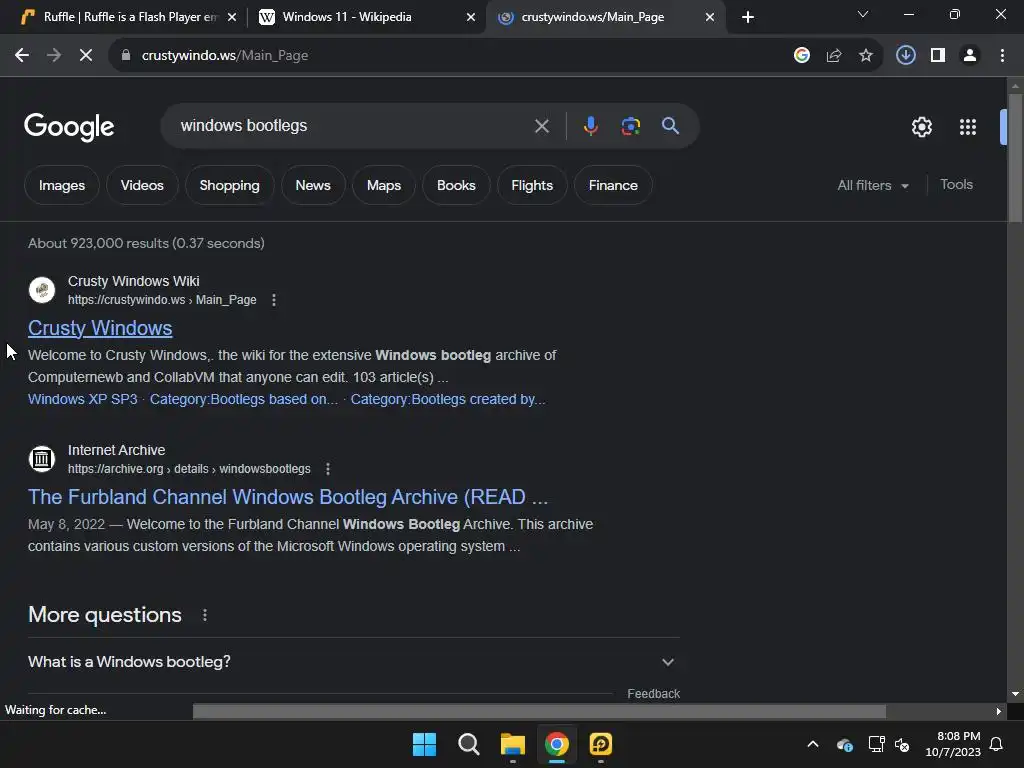The width and height of the screenshot is (1024, 768).
Task: Submit search with the magnifying glass icon
Action: [x=670, y=125]
